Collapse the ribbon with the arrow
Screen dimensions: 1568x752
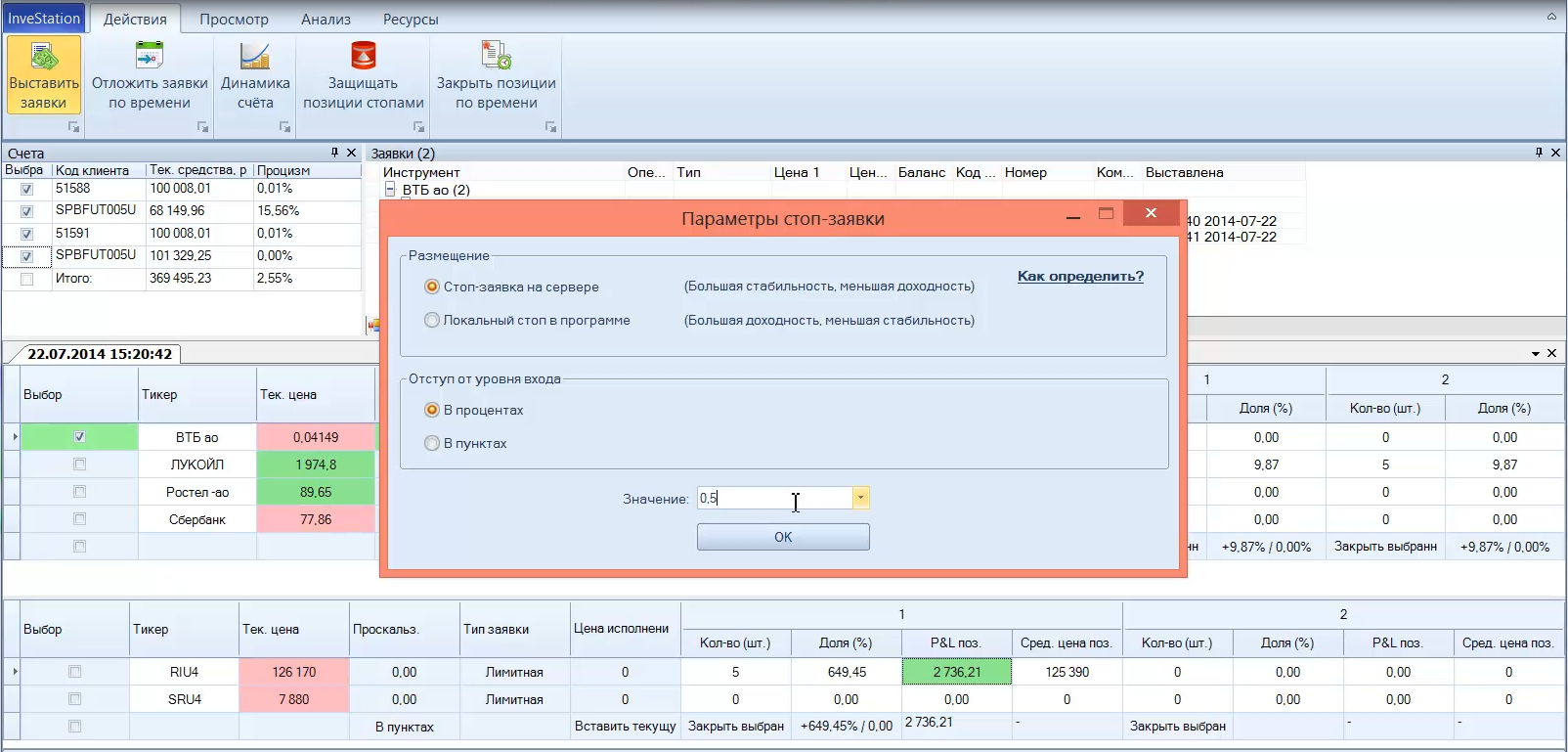(1551, 17)
